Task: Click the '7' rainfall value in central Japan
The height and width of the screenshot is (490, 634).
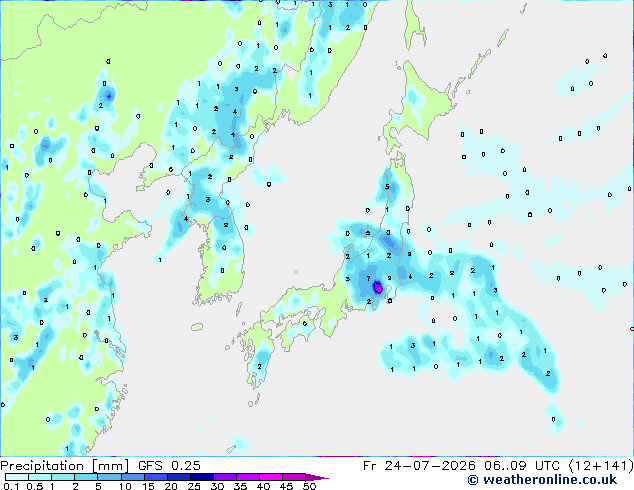Action: tap(368, 278)
